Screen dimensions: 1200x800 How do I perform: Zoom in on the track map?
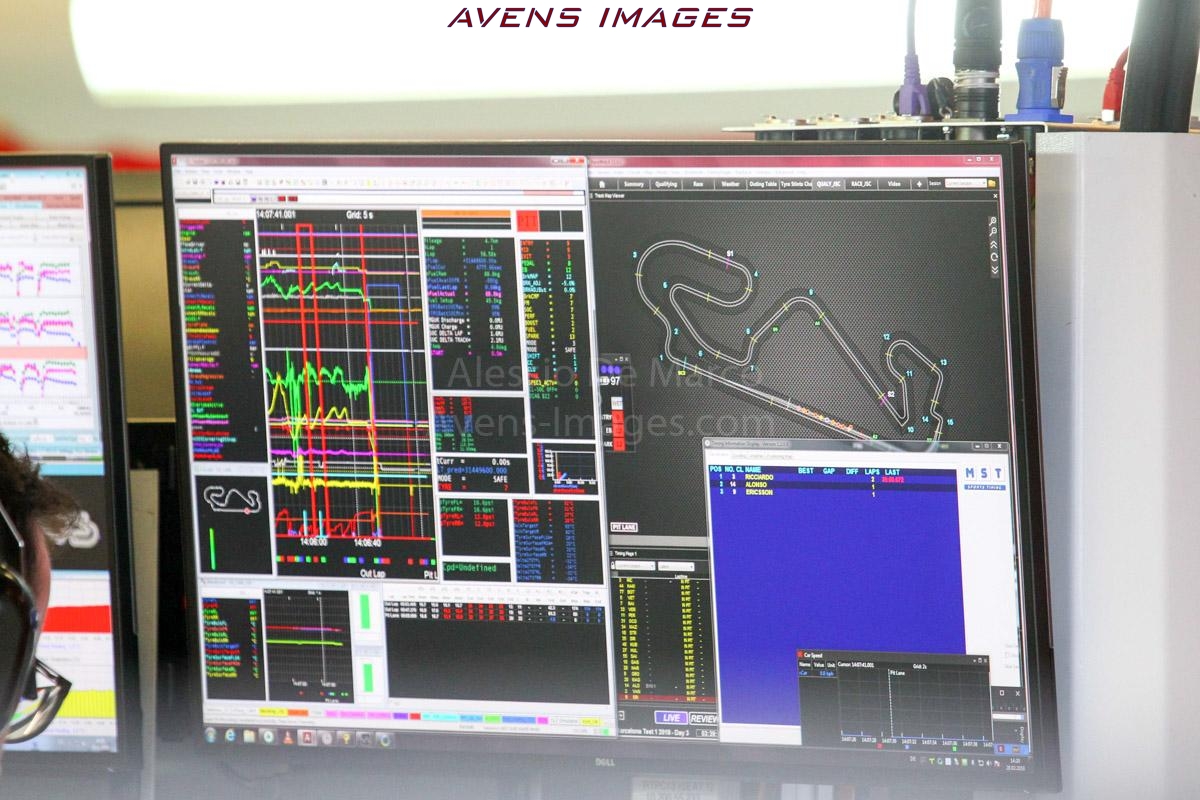(993, 220)
